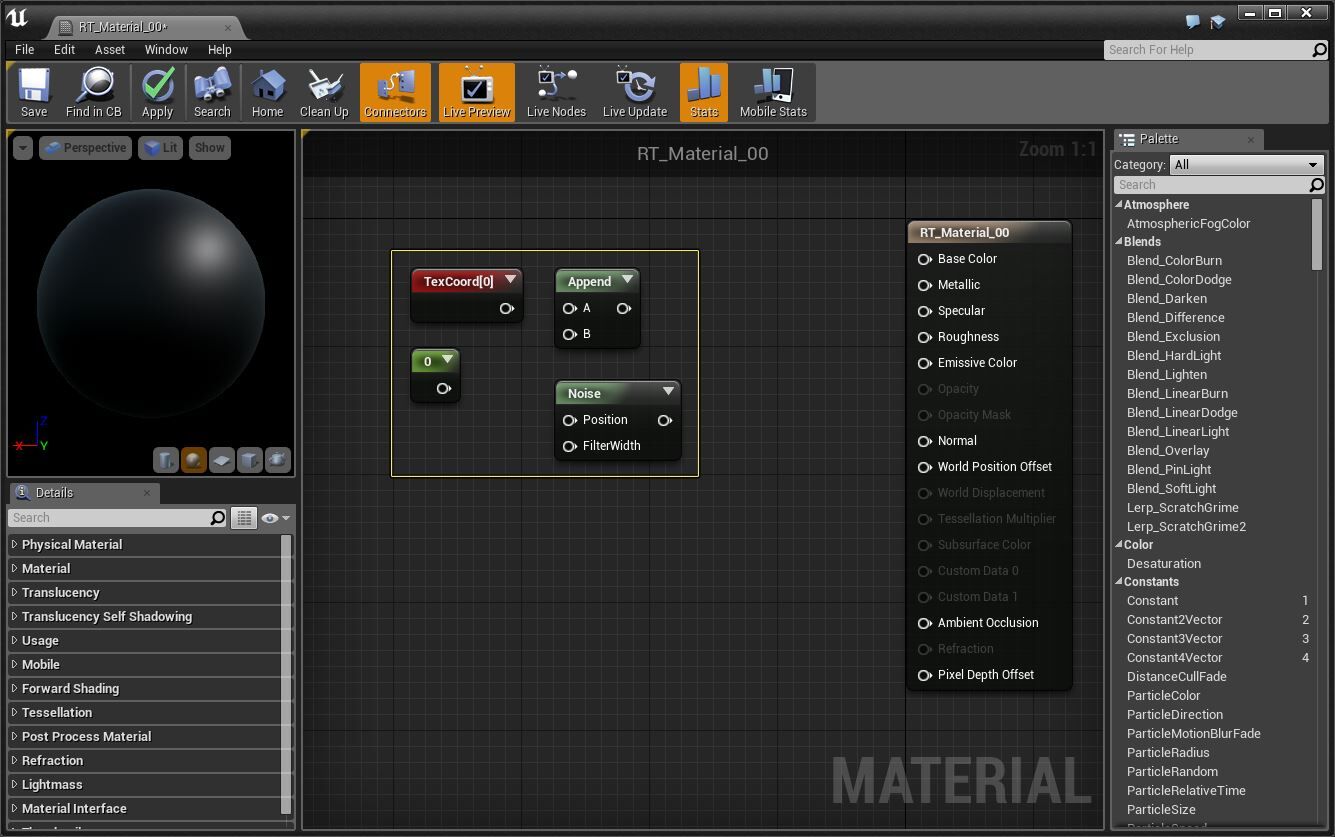Select the cube preview mesh shape
The width and height of the screenshot is (1335, 837).
(x=250, y=460)
